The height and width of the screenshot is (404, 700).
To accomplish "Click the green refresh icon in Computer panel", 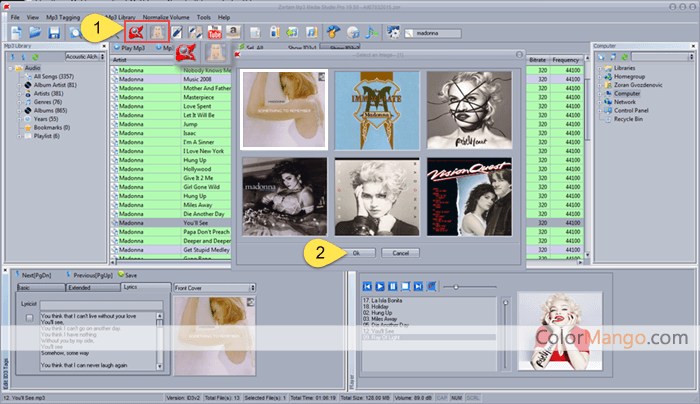I will tap(624, 57).
